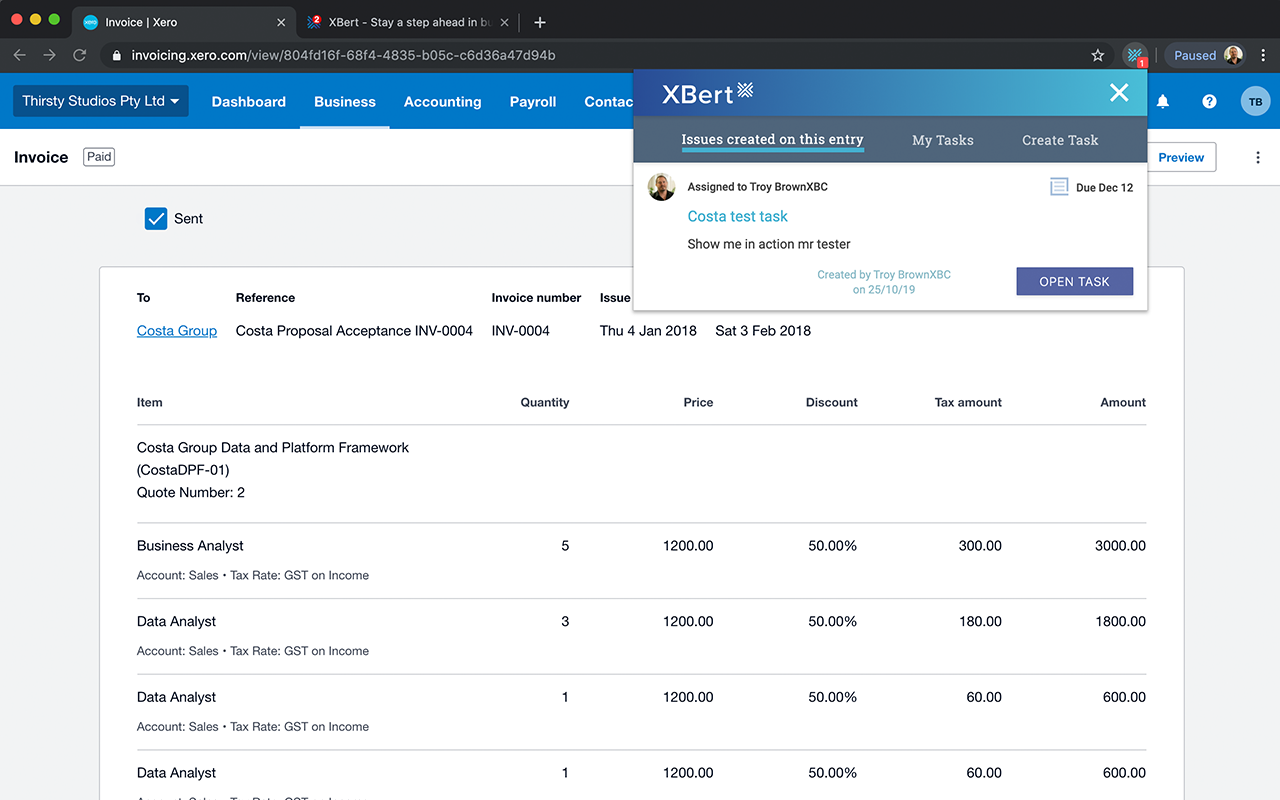The image size is (1280, 800).
Task: Open the Accounting menu
Action: (x=443, y=101)
